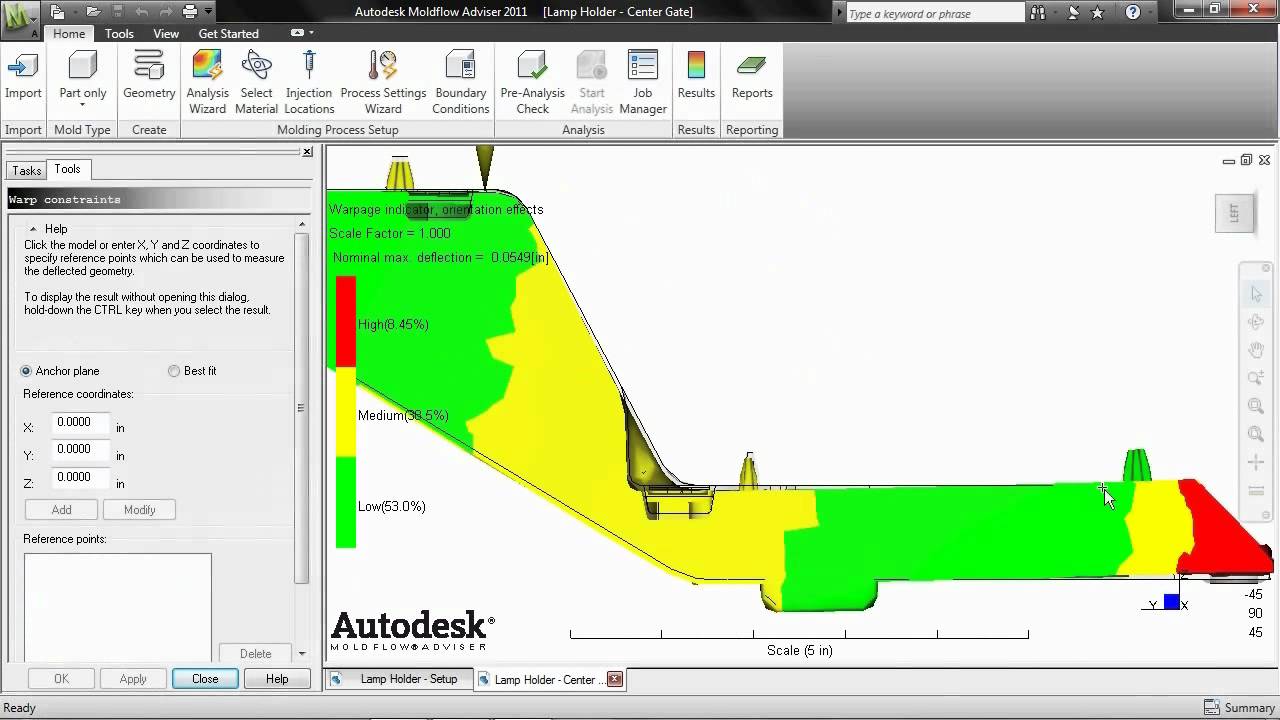Choose the Rotate navigation tool
The image size is (1280, 720).
tap(1256, 322)
